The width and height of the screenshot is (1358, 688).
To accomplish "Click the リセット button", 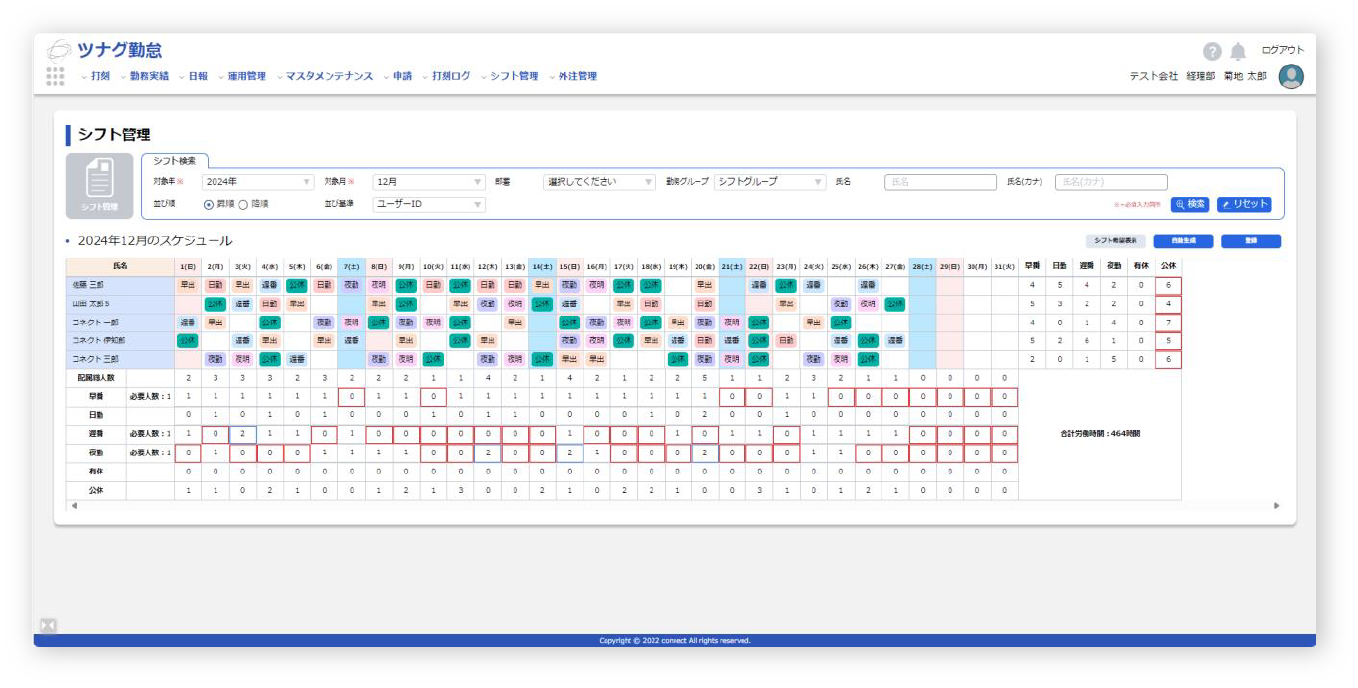I will [1244, 204].
